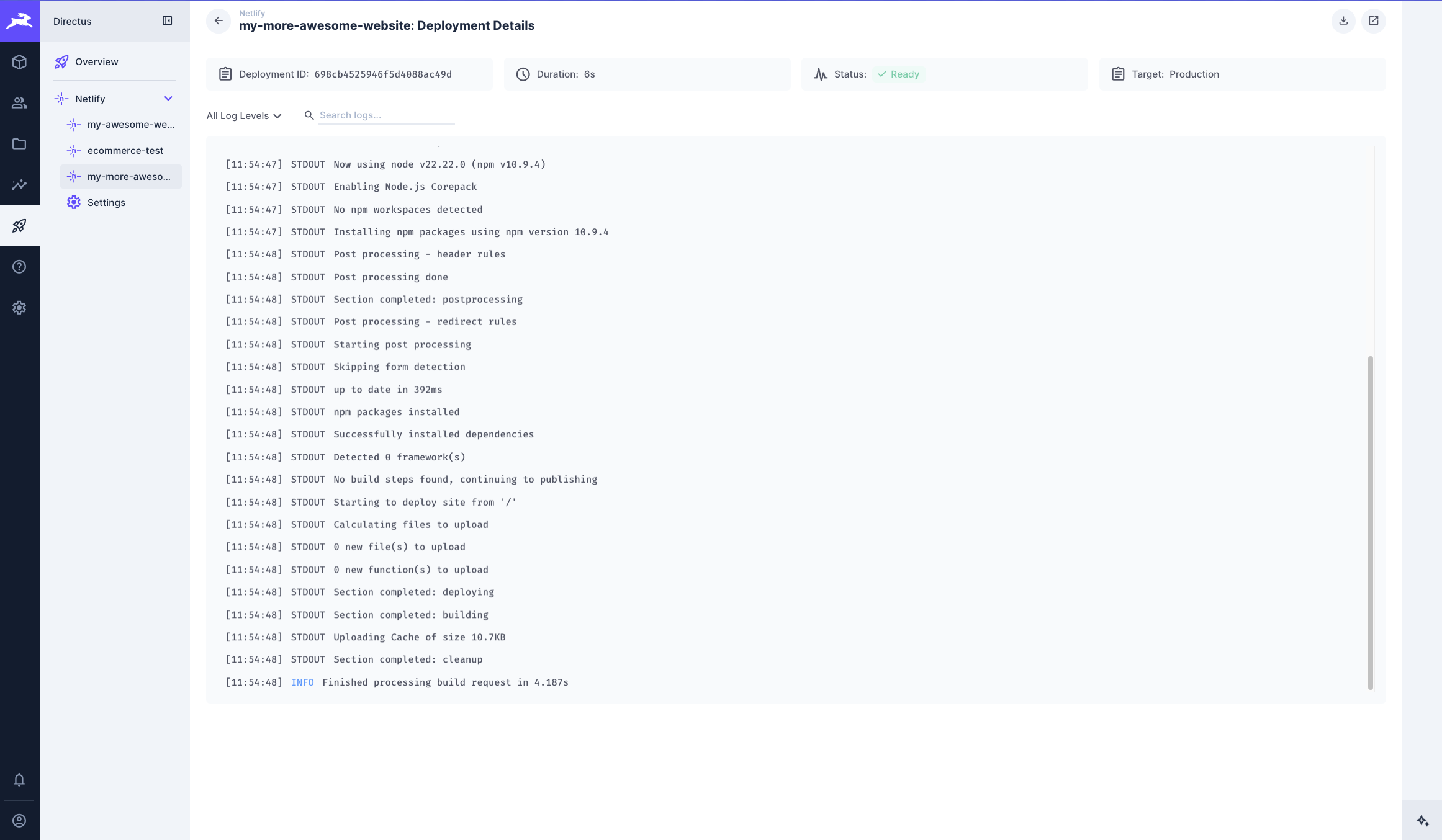Navigate back using the arrow button
This screenshot has height=840, width=1442.
click(x=219, y=20)
